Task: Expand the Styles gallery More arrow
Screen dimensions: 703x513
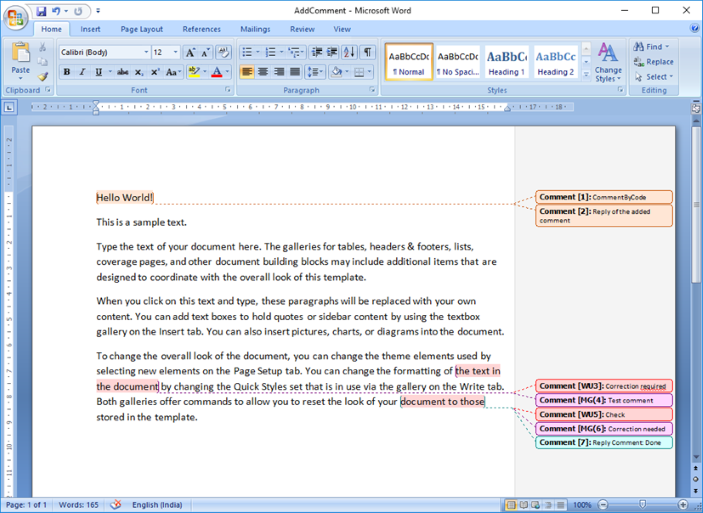Action: click(x=586, y=75)
